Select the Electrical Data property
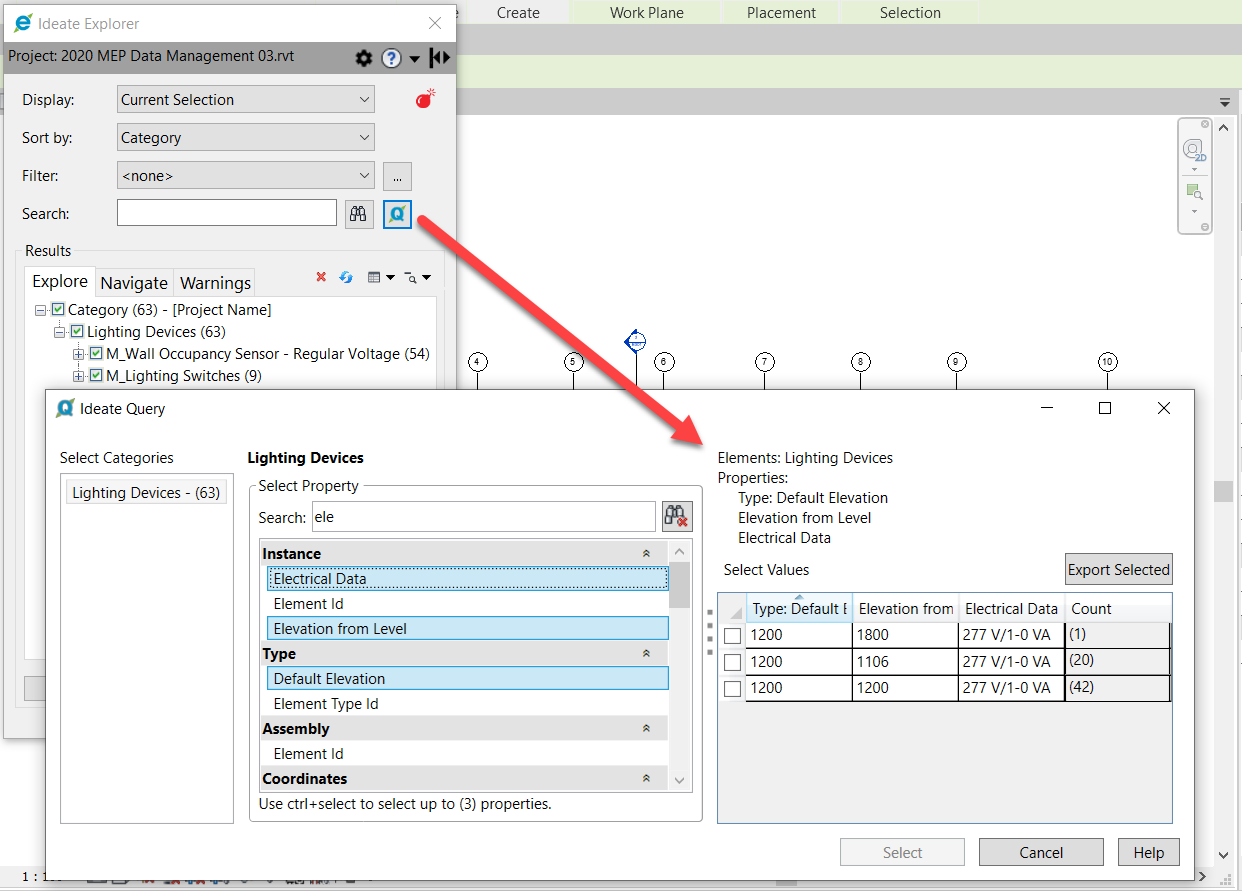1242x891 pixels. (468, 578)
